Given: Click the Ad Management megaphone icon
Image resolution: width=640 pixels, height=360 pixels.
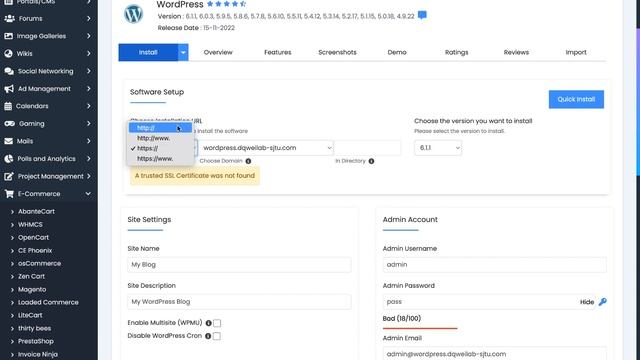Looking at the screenshot, I should click(x=9, y=89).
